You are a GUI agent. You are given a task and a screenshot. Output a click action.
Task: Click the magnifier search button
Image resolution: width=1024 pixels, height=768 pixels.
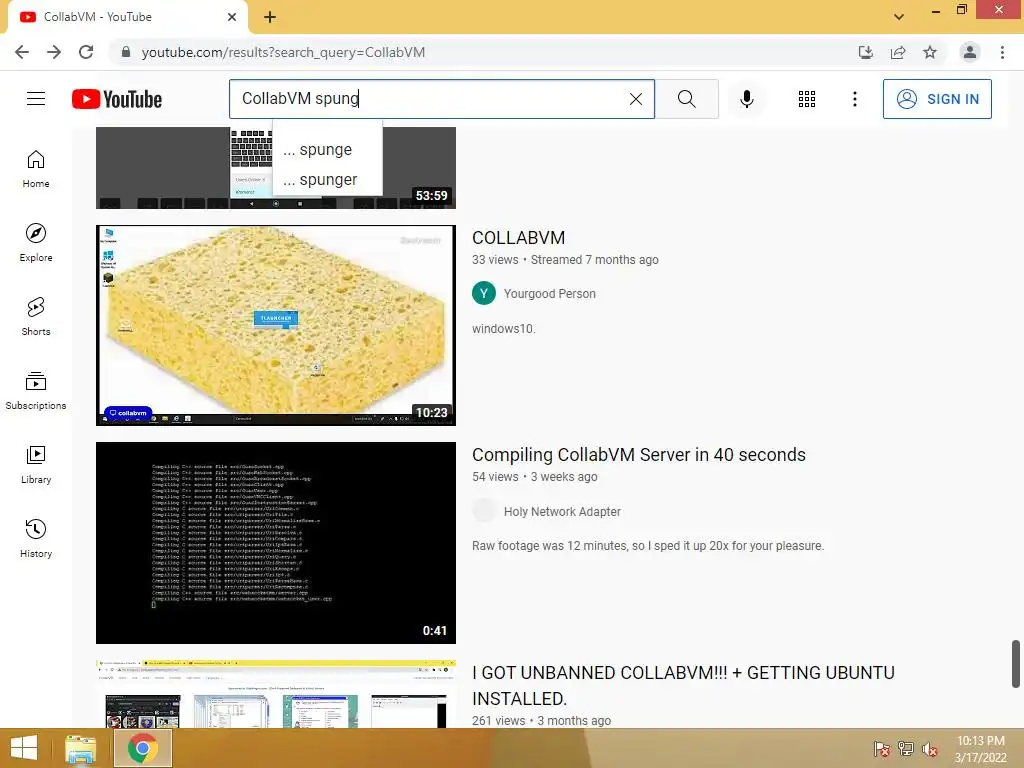pos(686,99)
